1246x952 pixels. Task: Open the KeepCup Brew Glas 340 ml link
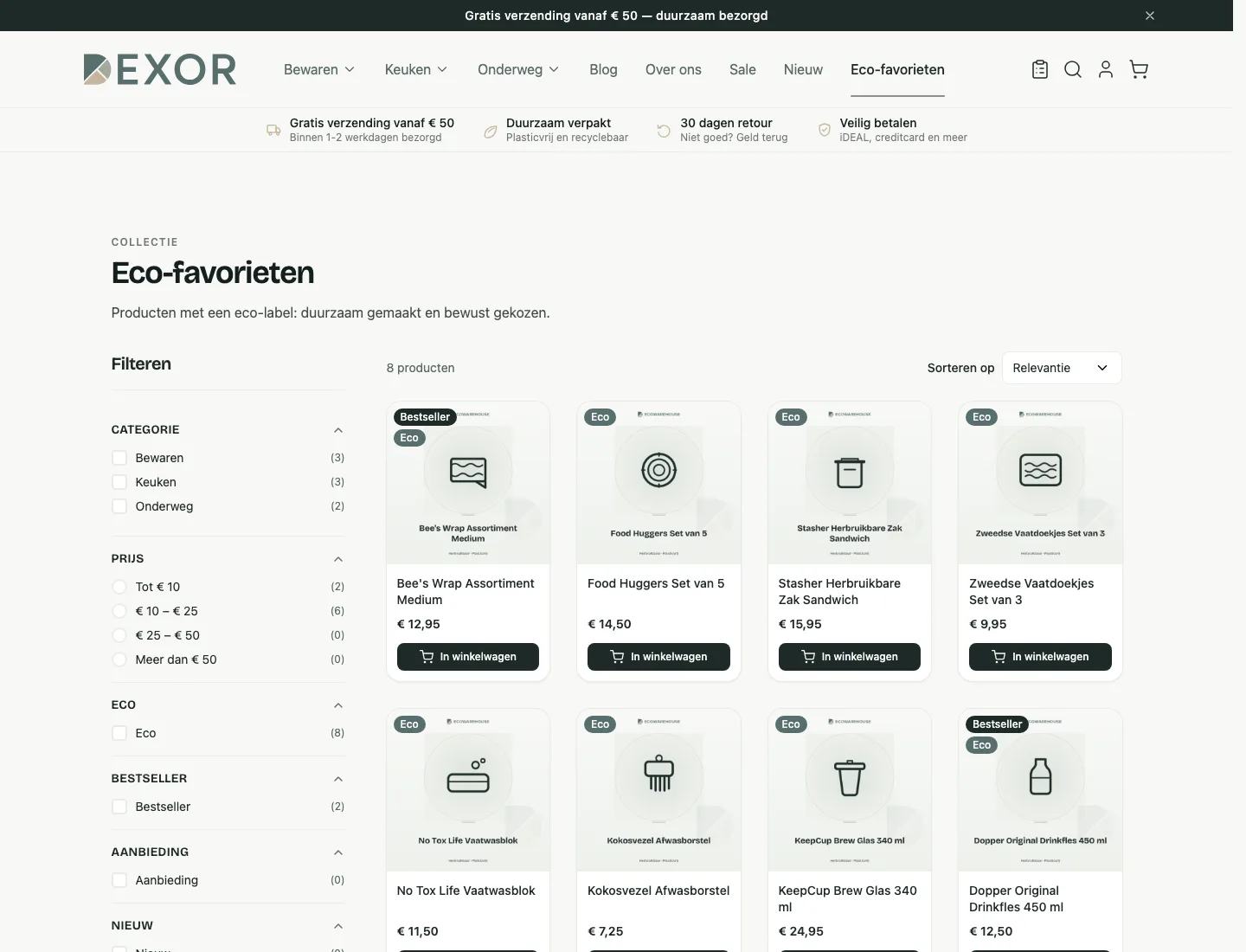(848, 898)
